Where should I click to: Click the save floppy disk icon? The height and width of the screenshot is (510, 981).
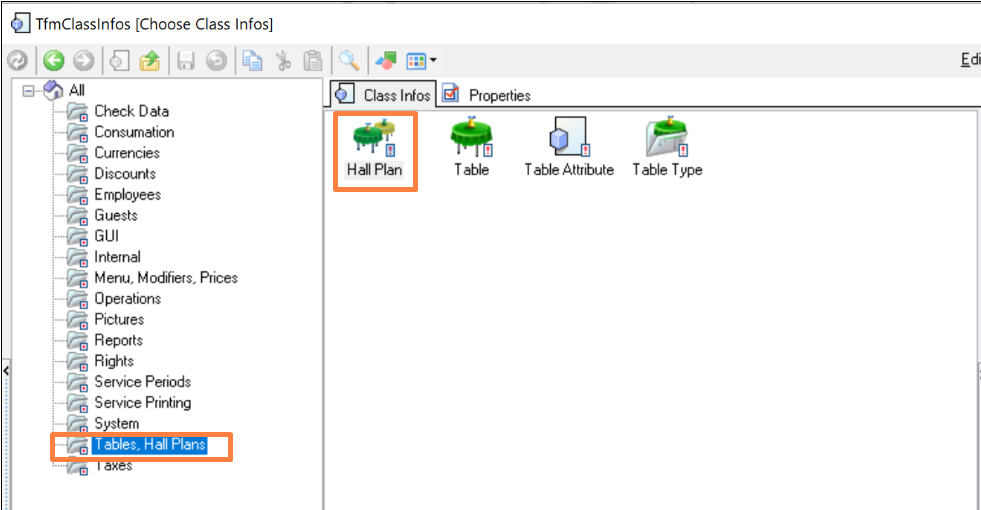pos(186,61)
